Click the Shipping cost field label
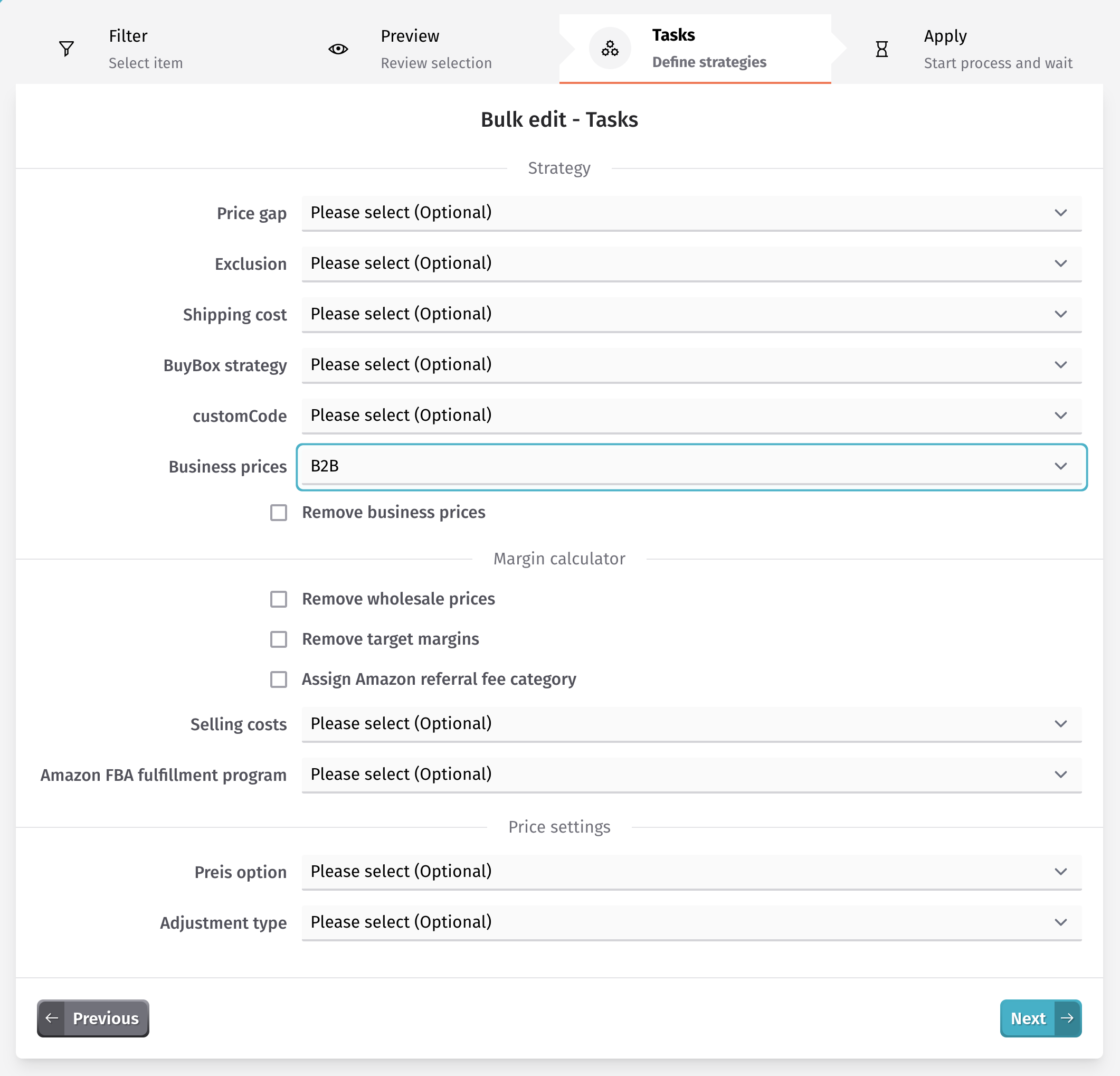Screen dimensions: 1120x1076 pos(234,315)
